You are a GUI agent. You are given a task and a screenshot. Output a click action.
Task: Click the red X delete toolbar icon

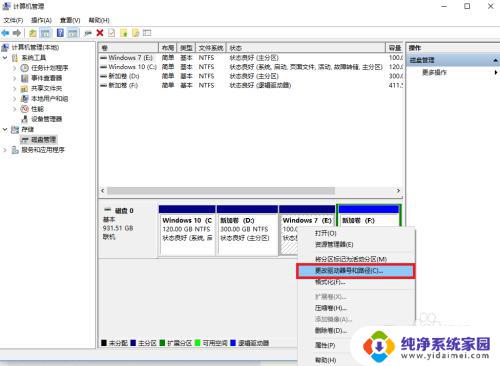point(100,33)
